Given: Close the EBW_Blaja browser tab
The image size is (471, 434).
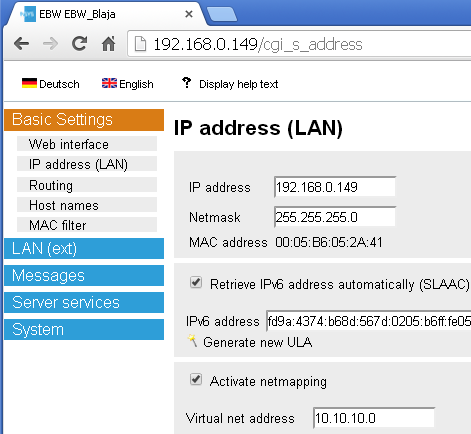Looking at the screenshot, I should pos(189,14).
